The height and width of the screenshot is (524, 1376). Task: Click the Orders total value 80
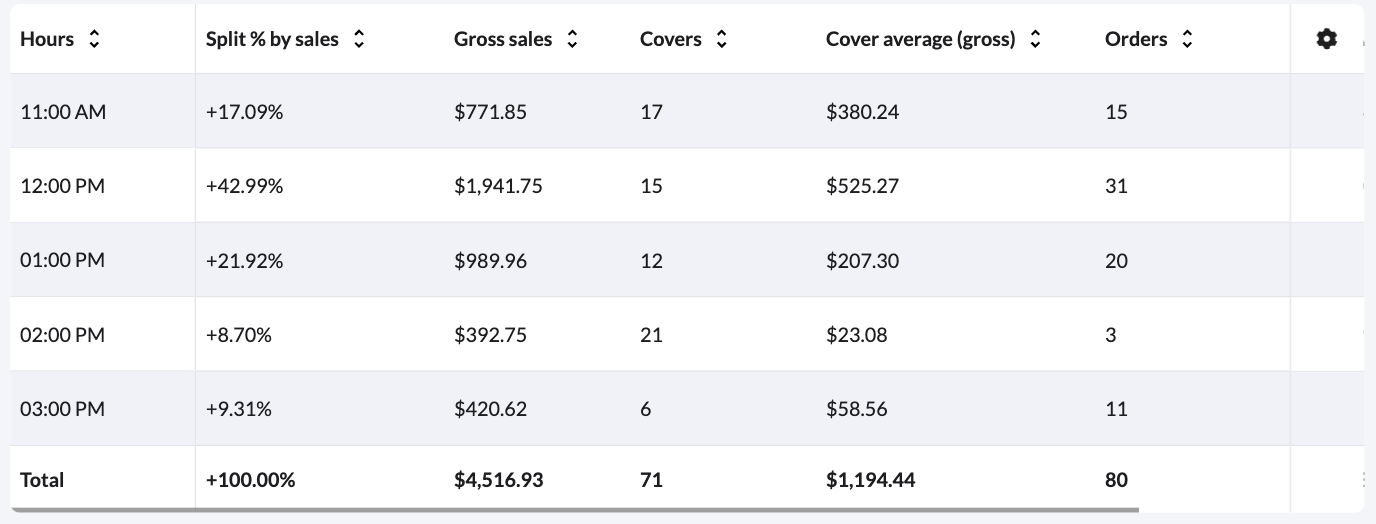coord(1116,480)
